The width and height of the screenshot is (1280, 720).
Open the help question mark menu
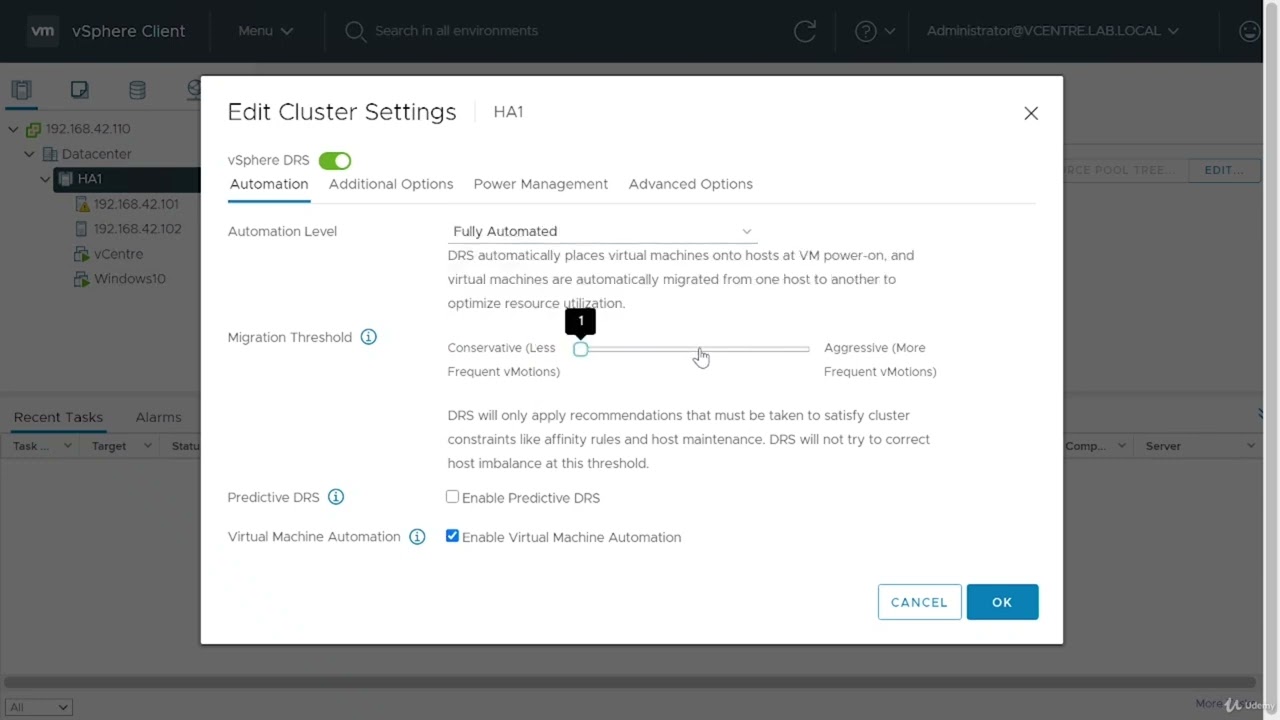(875, 31)
